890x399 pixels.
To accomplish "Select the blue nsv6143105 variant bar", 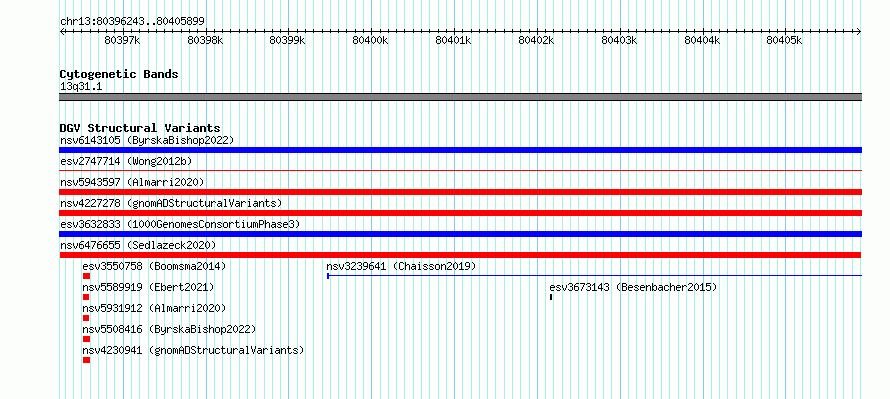I will (x=460, y=150).
